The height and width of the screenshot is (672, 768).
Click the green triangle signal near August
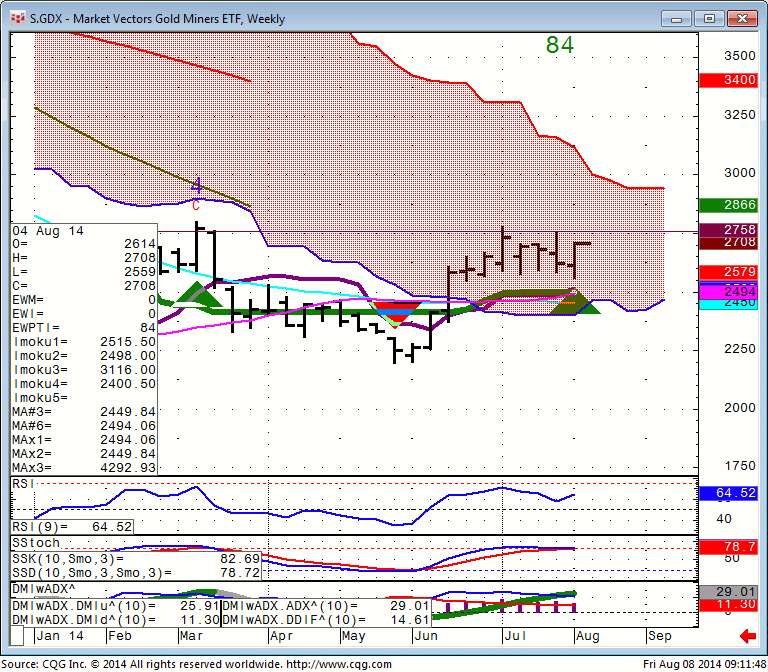[x=574, y=302]
